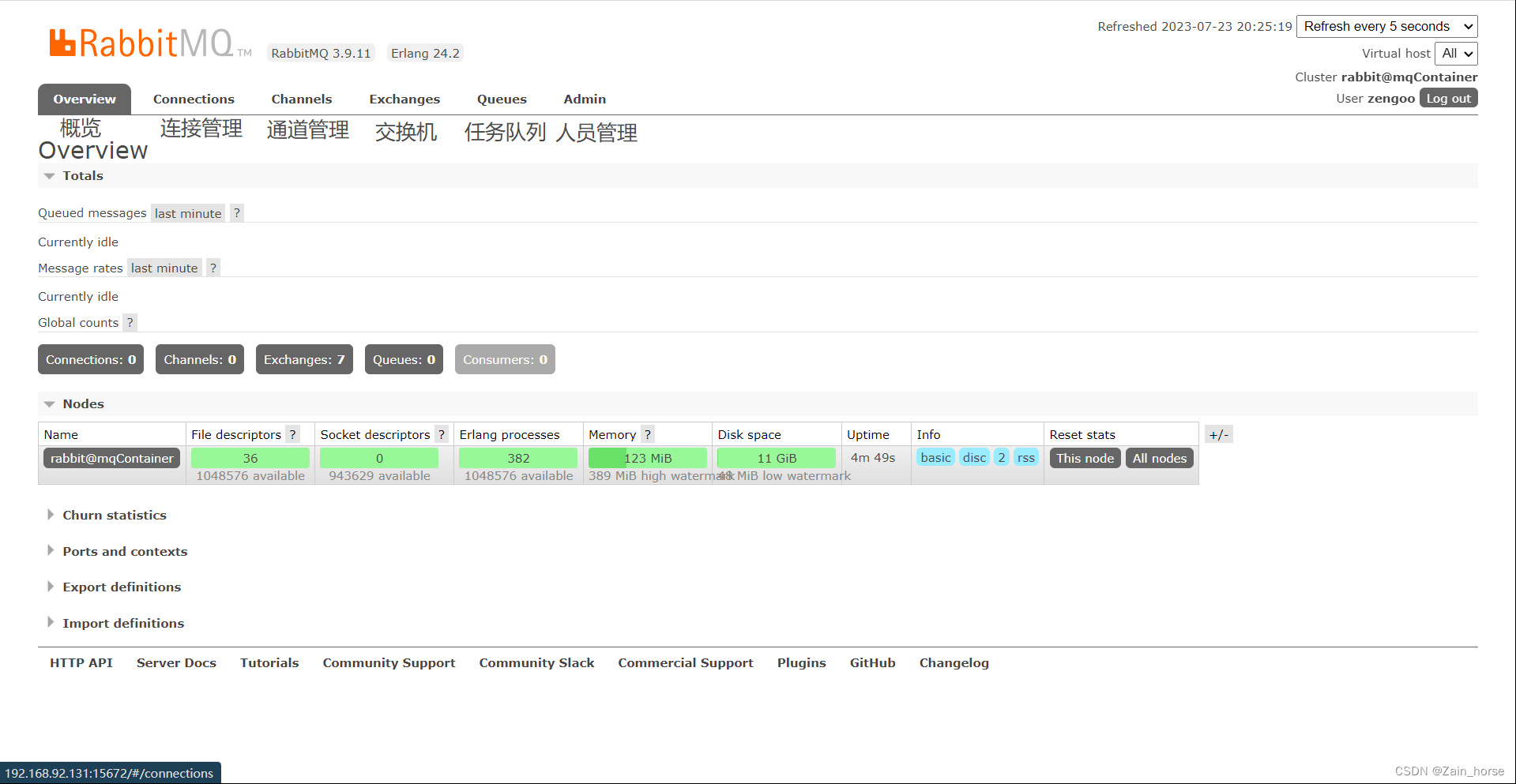
Task: Click the Socket descriptors 0 bar
Action: point(379,458)
